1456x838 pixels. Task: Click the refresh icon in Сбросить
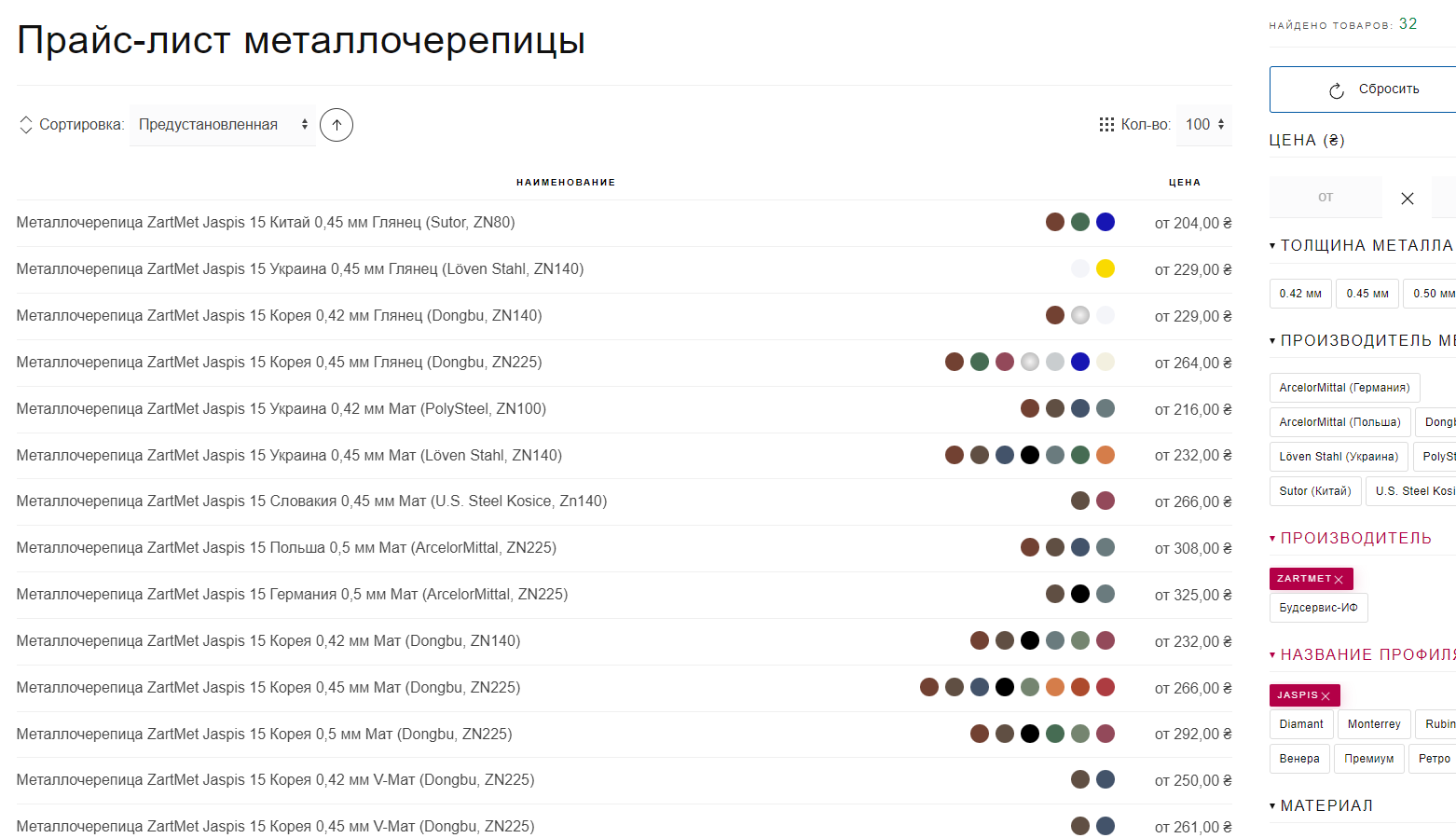(1337, 90)
